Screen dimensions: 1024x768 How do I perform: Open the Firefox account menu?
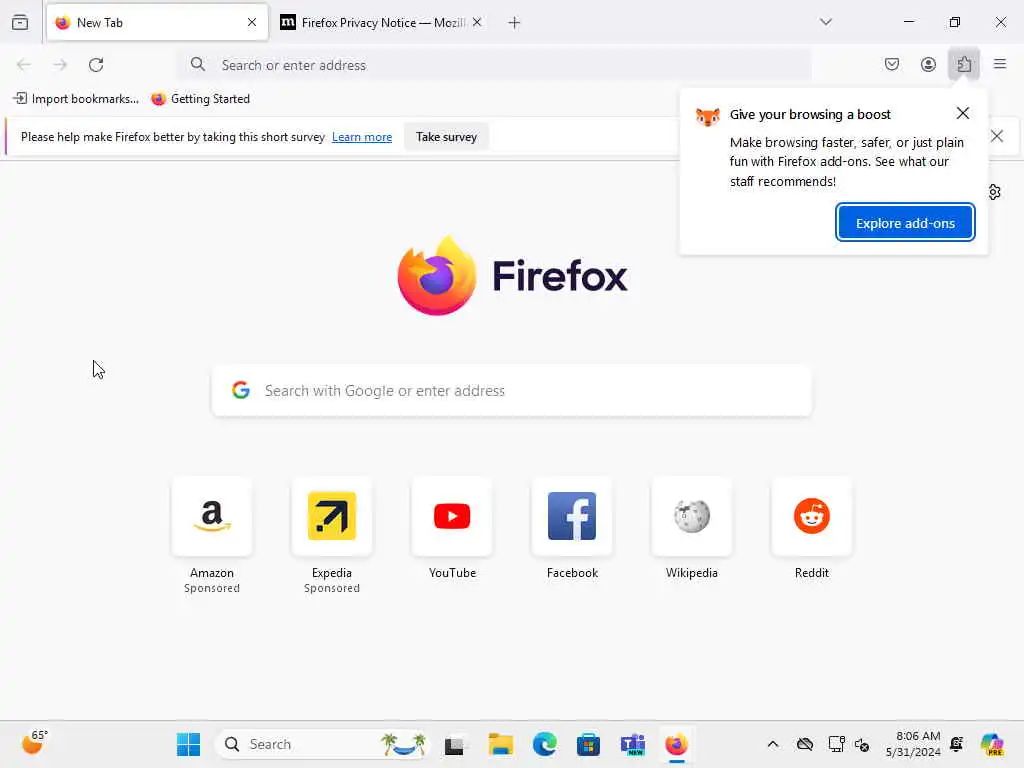point(928,64)
